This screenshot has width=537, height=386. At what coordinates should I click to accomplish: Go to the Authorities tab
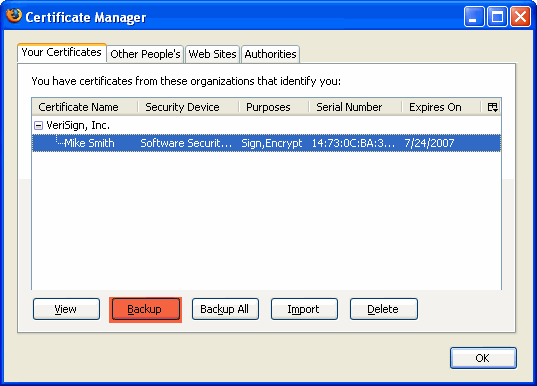pos(270,54)
